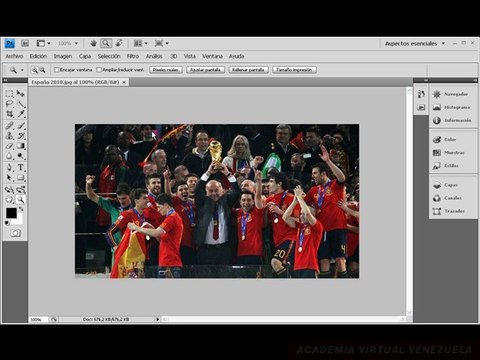Image resolution: width=480 pixels, height=360 pixels.
Task: Click the Píxeles reales button
Action: coord(166,70)
